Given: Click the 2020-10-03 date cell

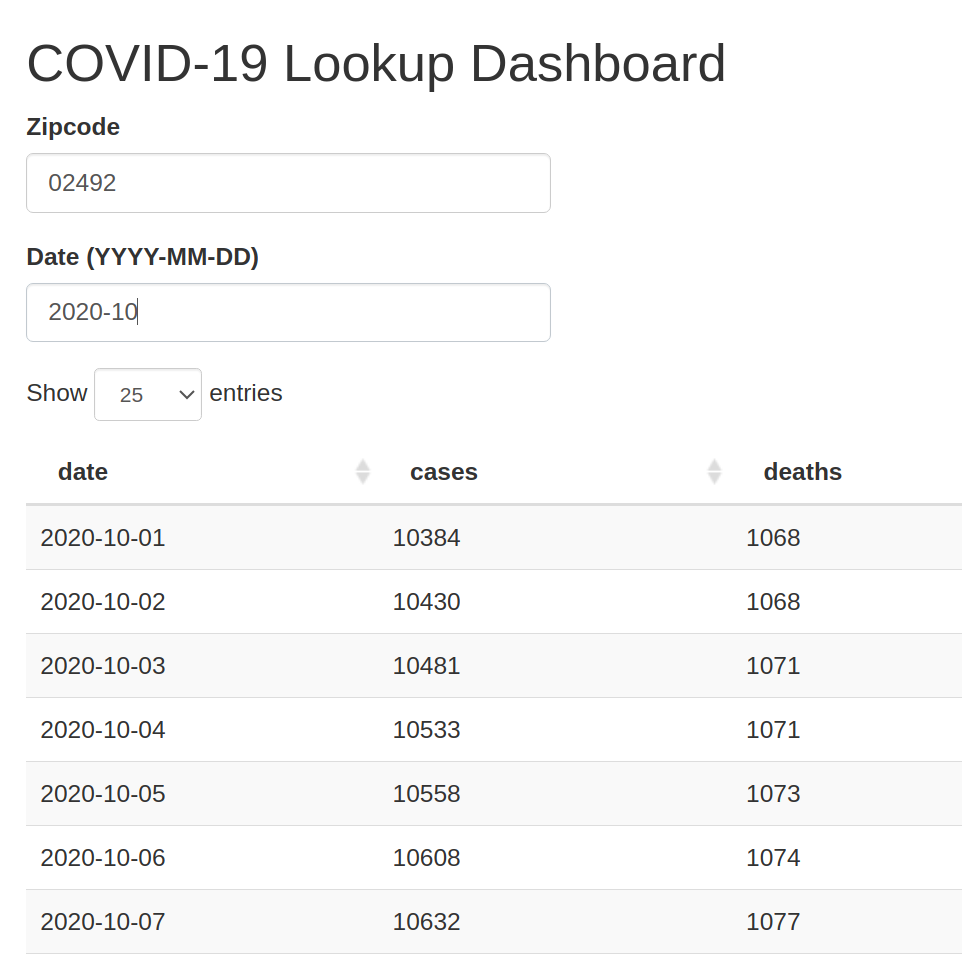Looking at the screenshot, I should [x=103, y=666].
